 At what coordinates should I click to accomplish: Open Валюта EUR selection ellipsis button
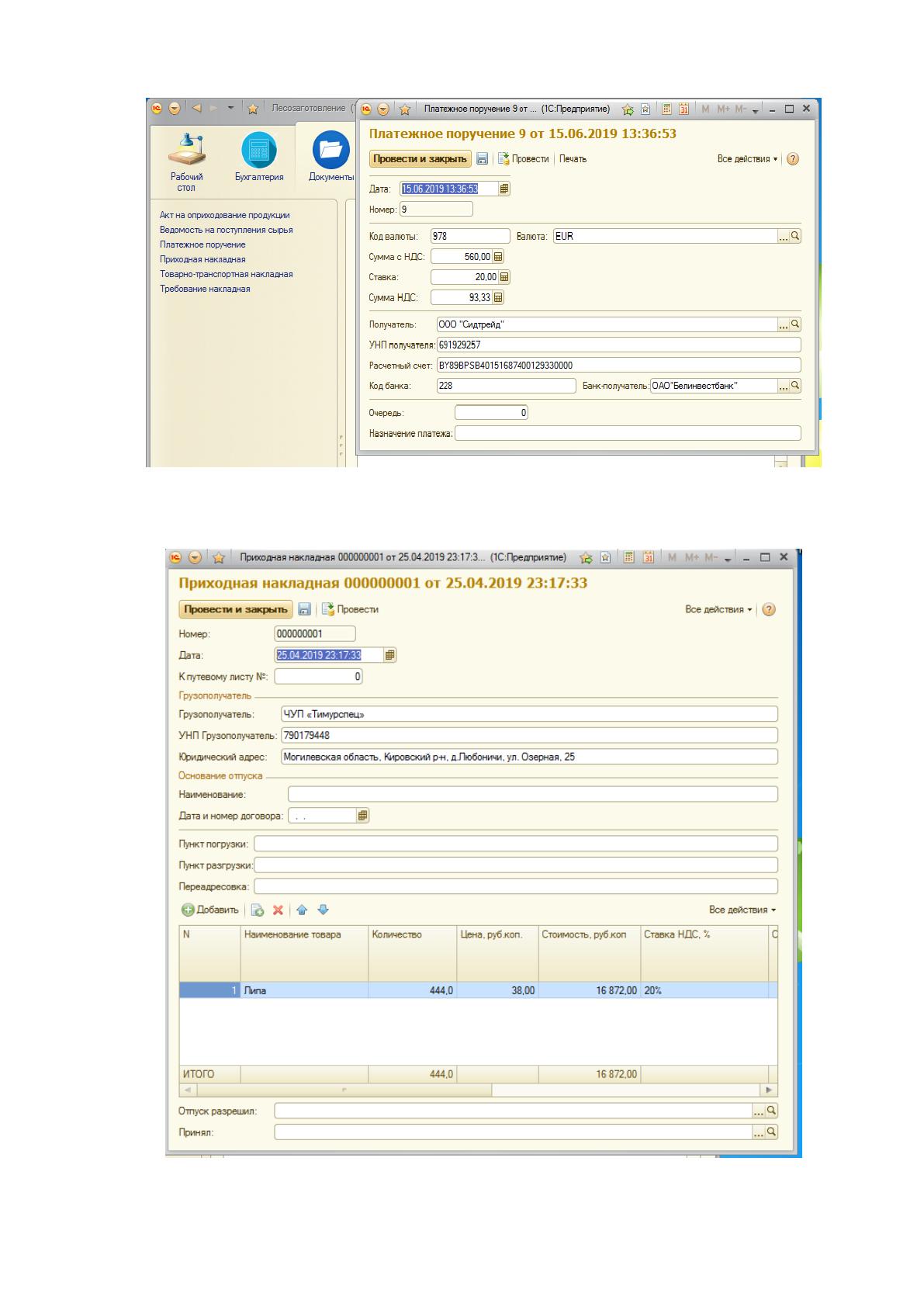tap(784, 237)
